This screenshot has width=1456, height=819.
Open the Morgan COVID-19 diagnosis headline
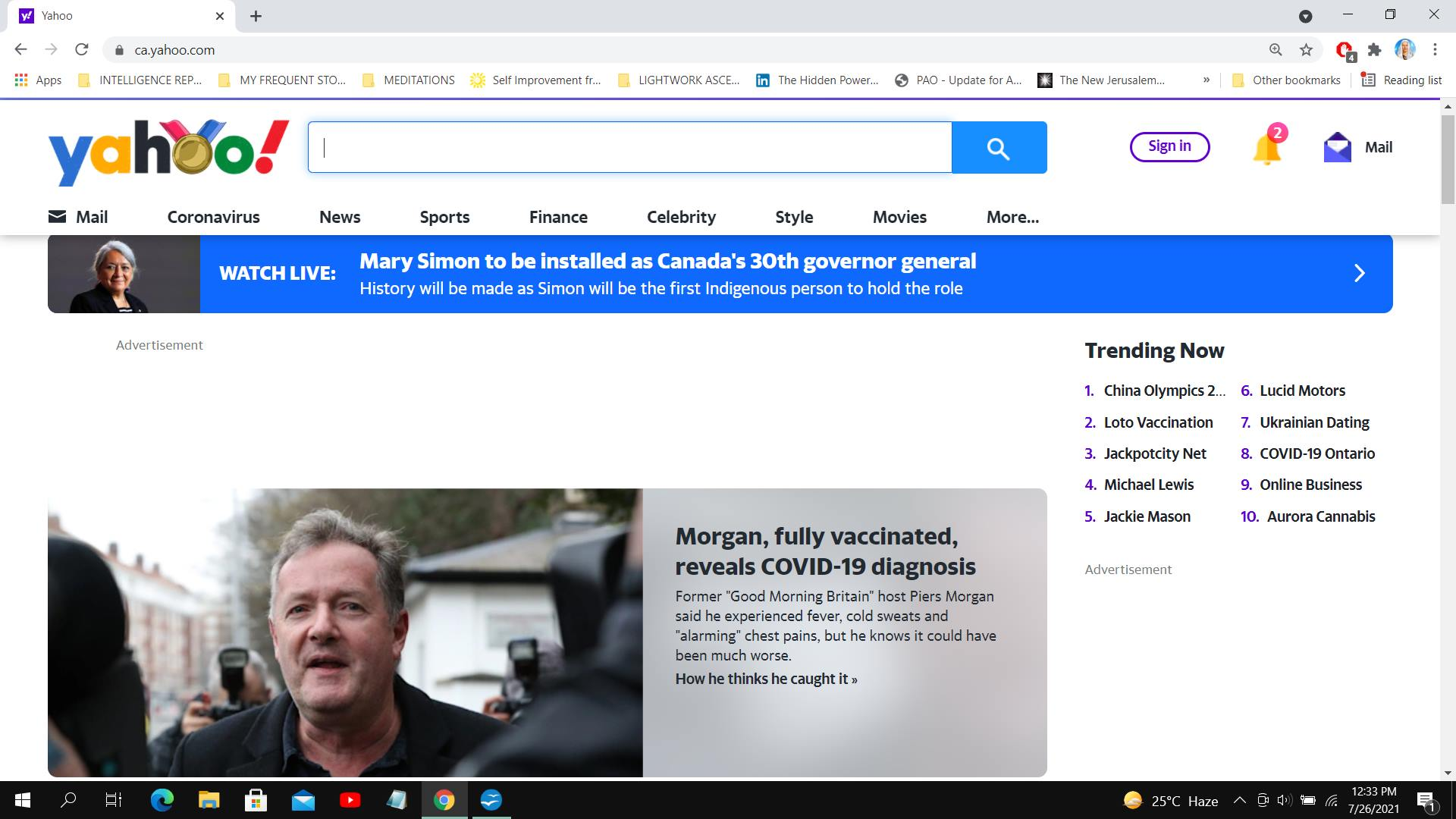(825, 551)
